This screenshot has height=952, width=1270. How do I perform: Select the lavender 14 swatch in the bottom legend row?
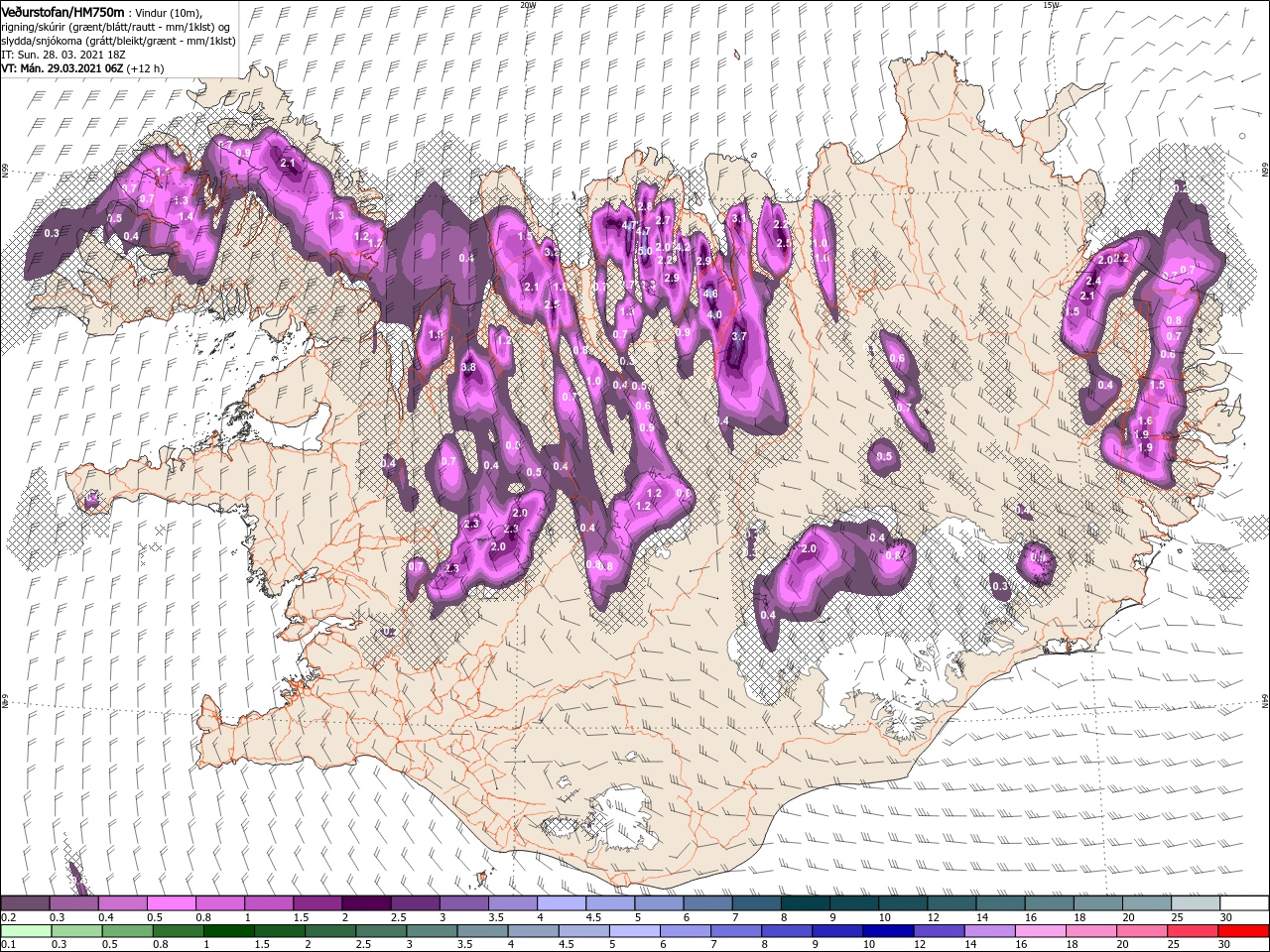click(988, 931)
